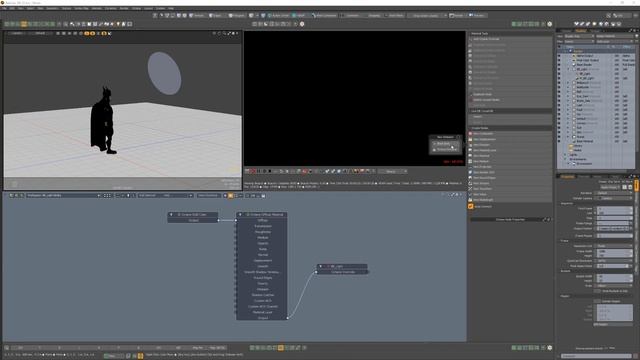
Task: Switch to the Properties tab
Action: [x=567, y=176]
